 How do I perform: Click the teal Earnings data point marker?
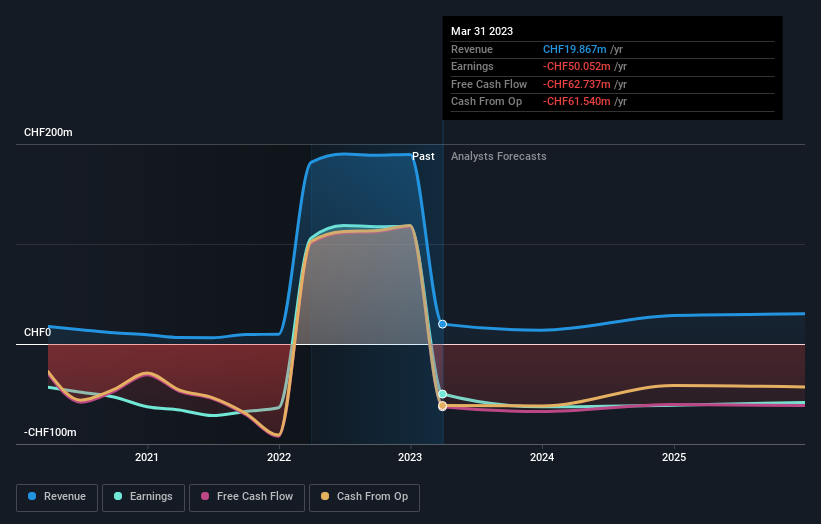point(442,394)
